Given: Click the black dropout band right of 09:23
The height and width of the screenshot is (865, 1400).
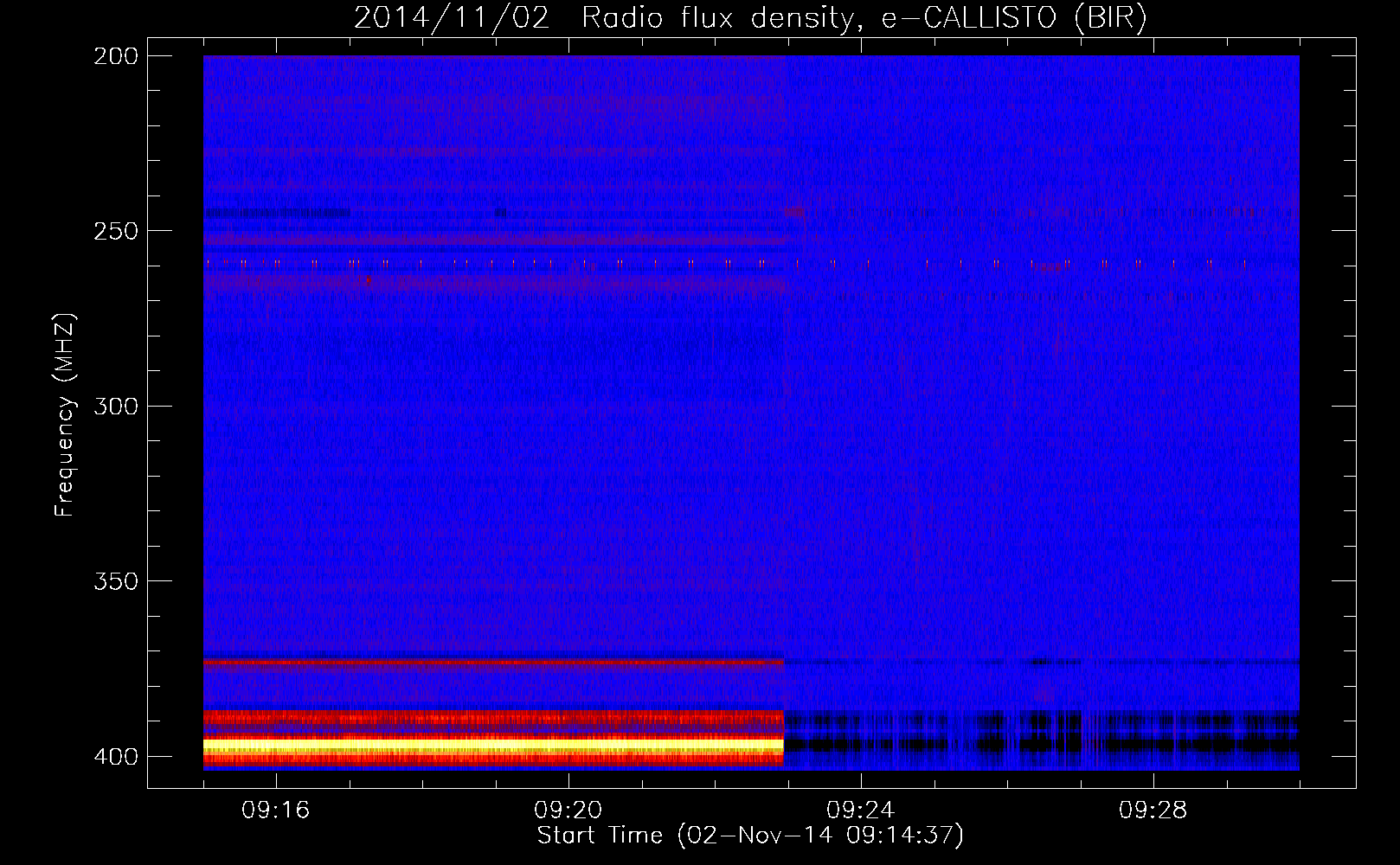Looking at the screenshot, I should 1041,744.
